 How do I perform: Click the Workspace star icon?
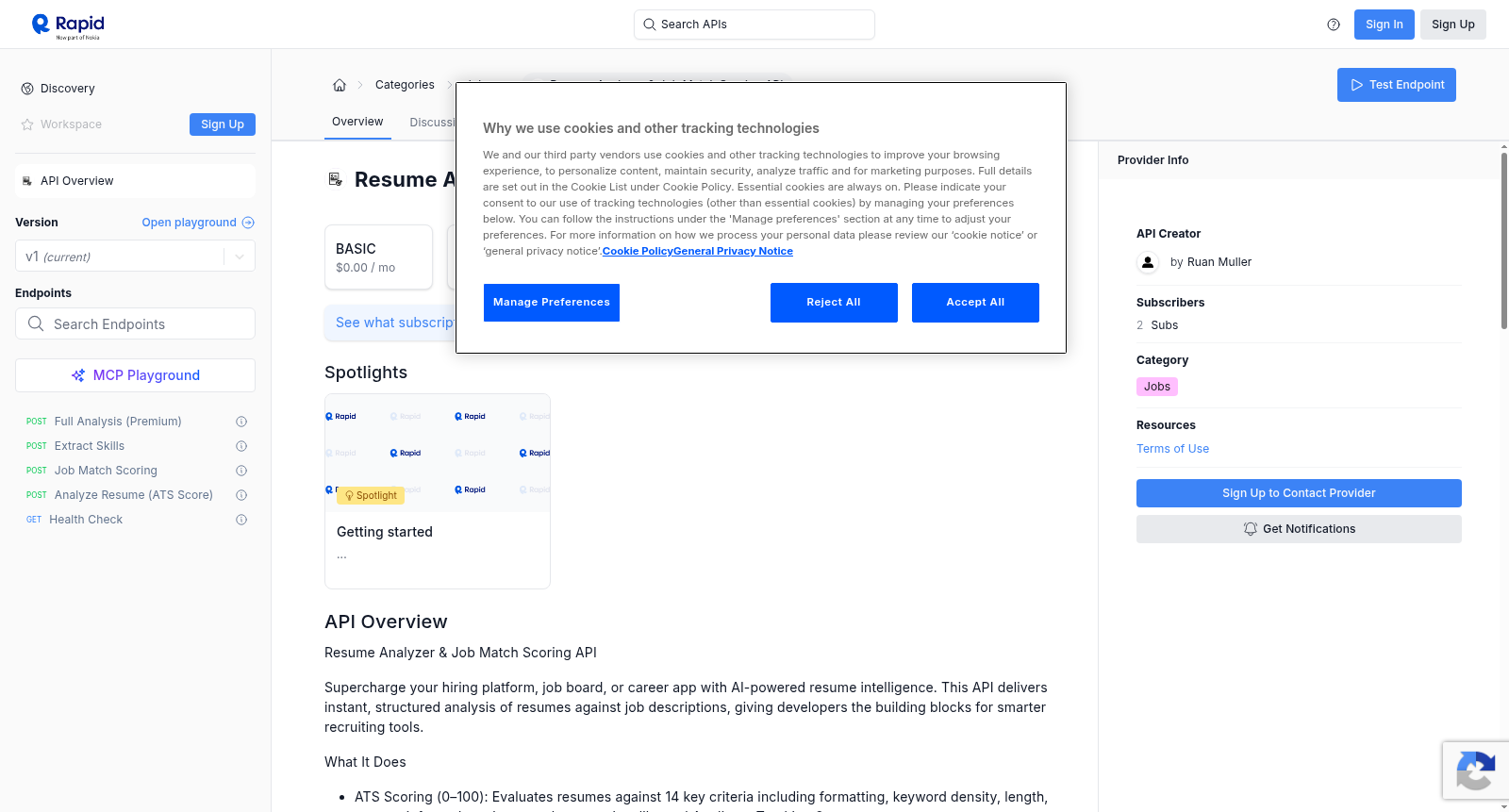coord(27,124)
